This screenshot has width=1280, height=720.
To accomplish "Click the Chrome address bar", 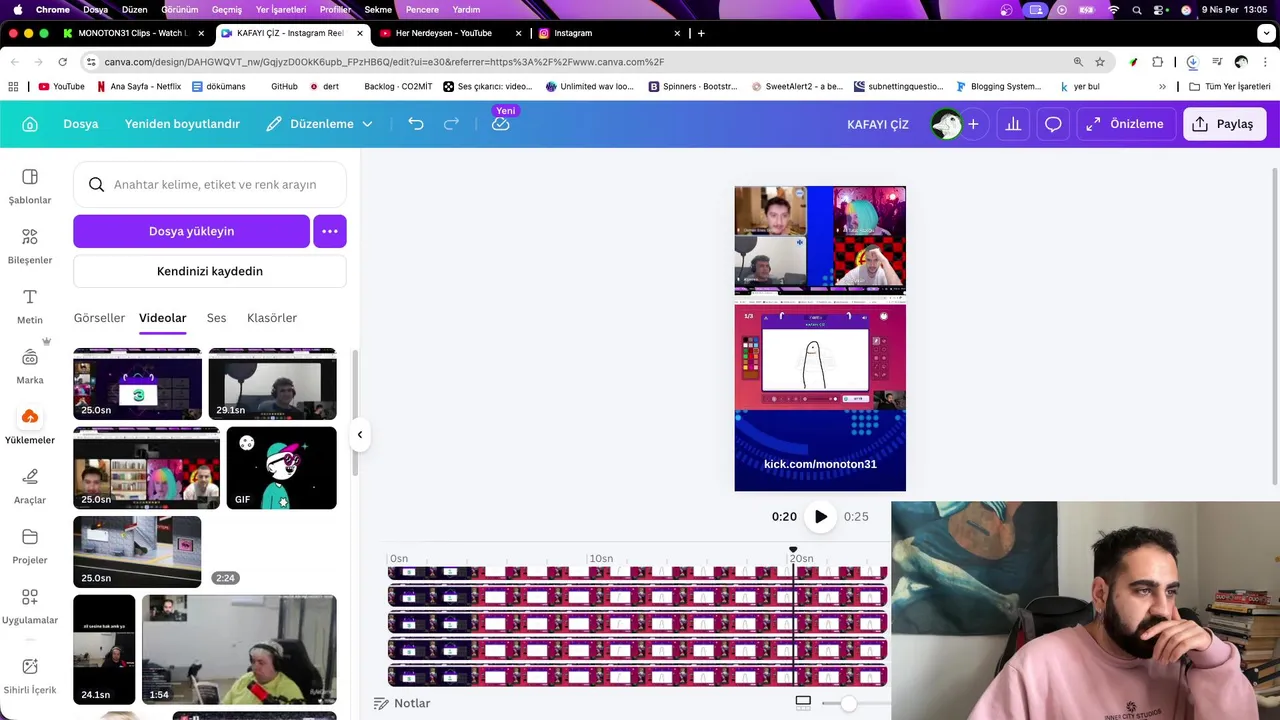I will coord(580,61).
